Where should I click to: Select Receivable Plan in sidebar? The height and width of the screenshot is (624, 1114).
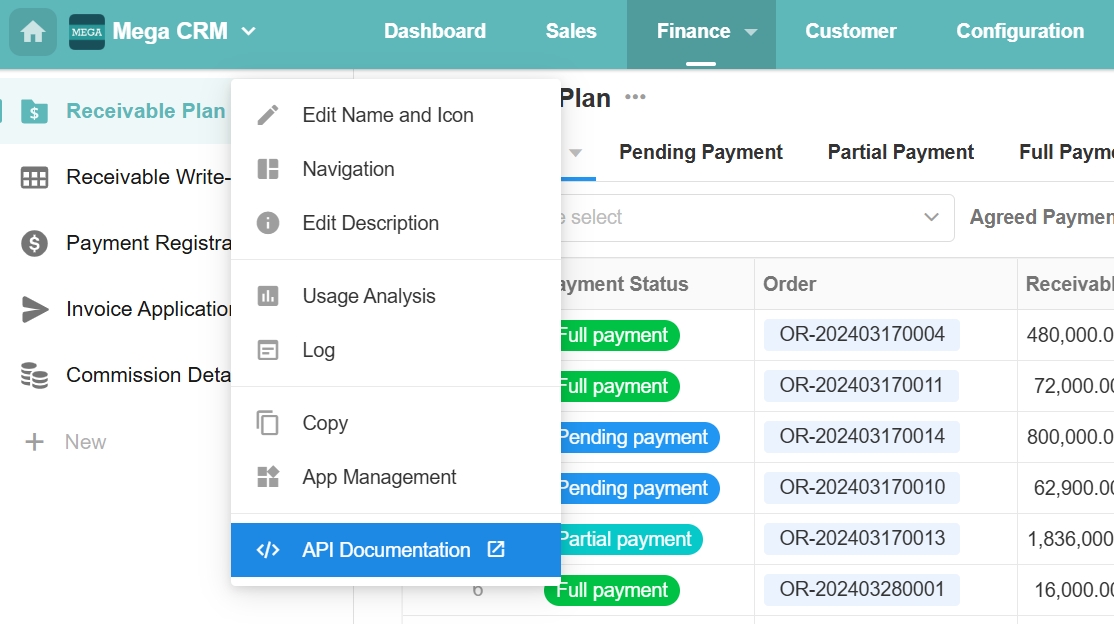[146, 111]
